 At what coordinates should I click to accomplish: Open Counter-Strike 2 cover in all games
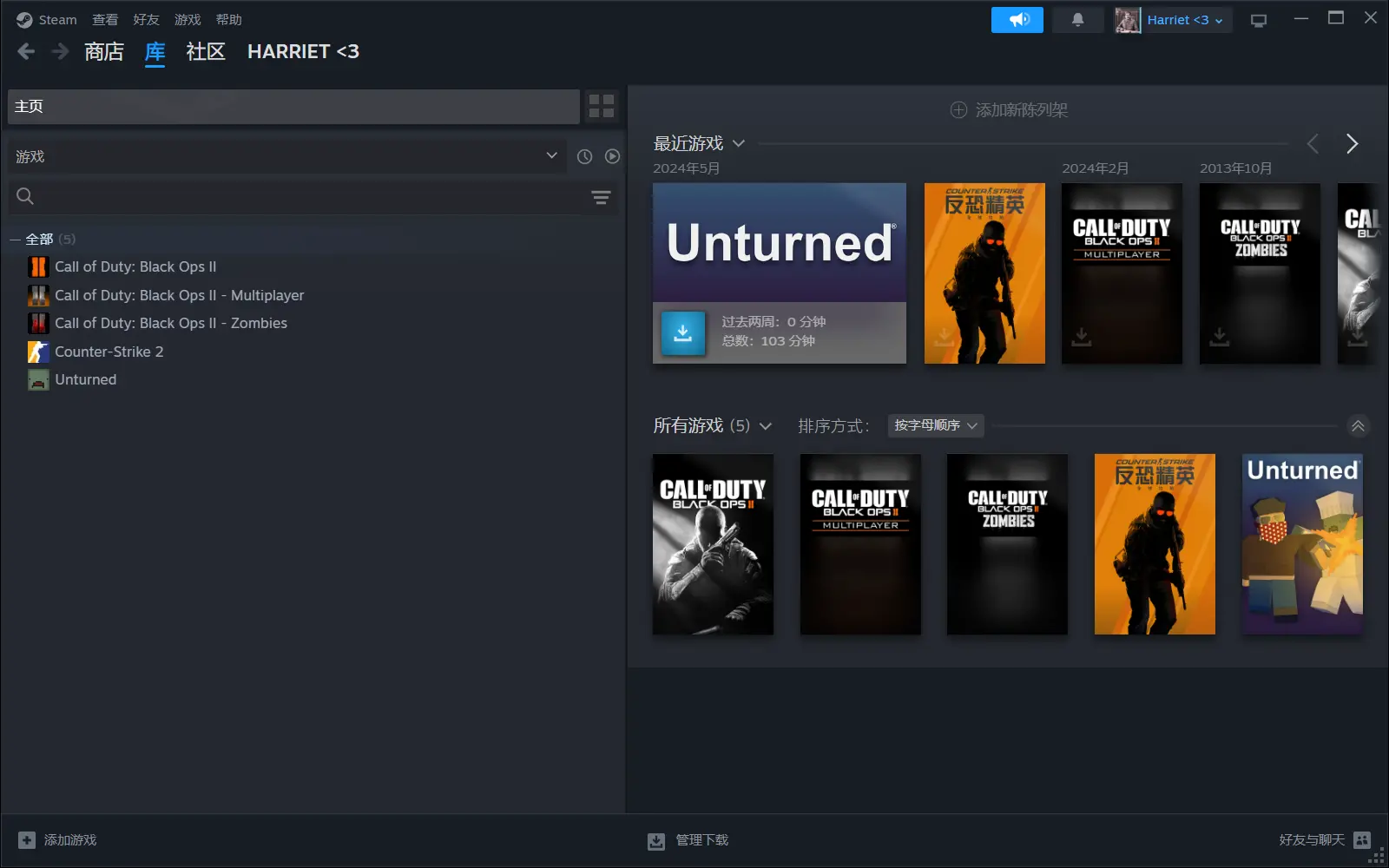point(1155,544)
